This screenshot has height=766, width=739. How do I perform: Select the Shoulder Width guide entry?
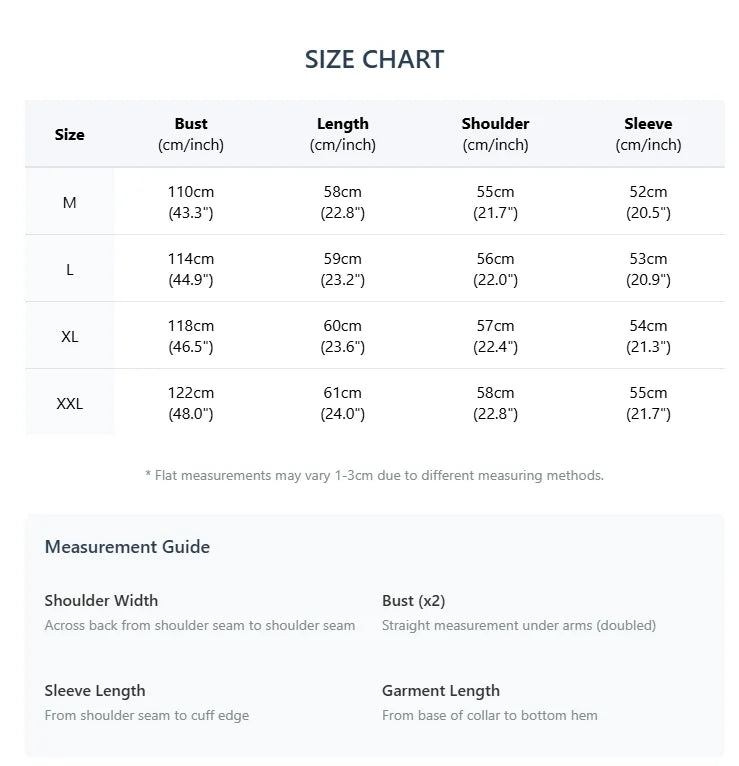[101, 601]
